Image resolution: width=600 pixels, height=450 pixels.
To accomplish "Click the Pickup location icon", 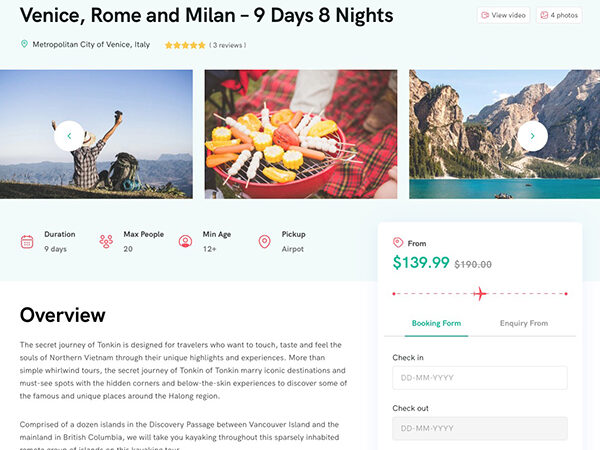I will click(264, 241).
